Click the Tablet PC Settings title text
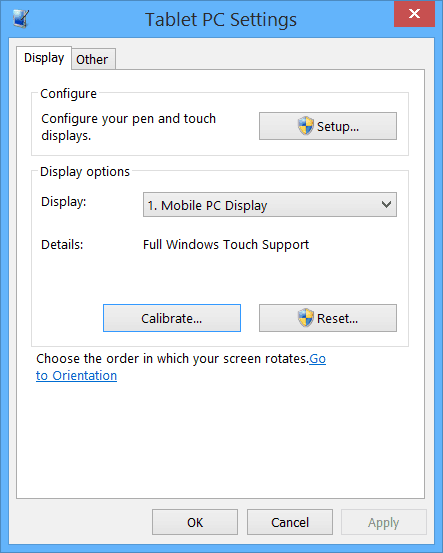443x553 pixels. (221, 19)
